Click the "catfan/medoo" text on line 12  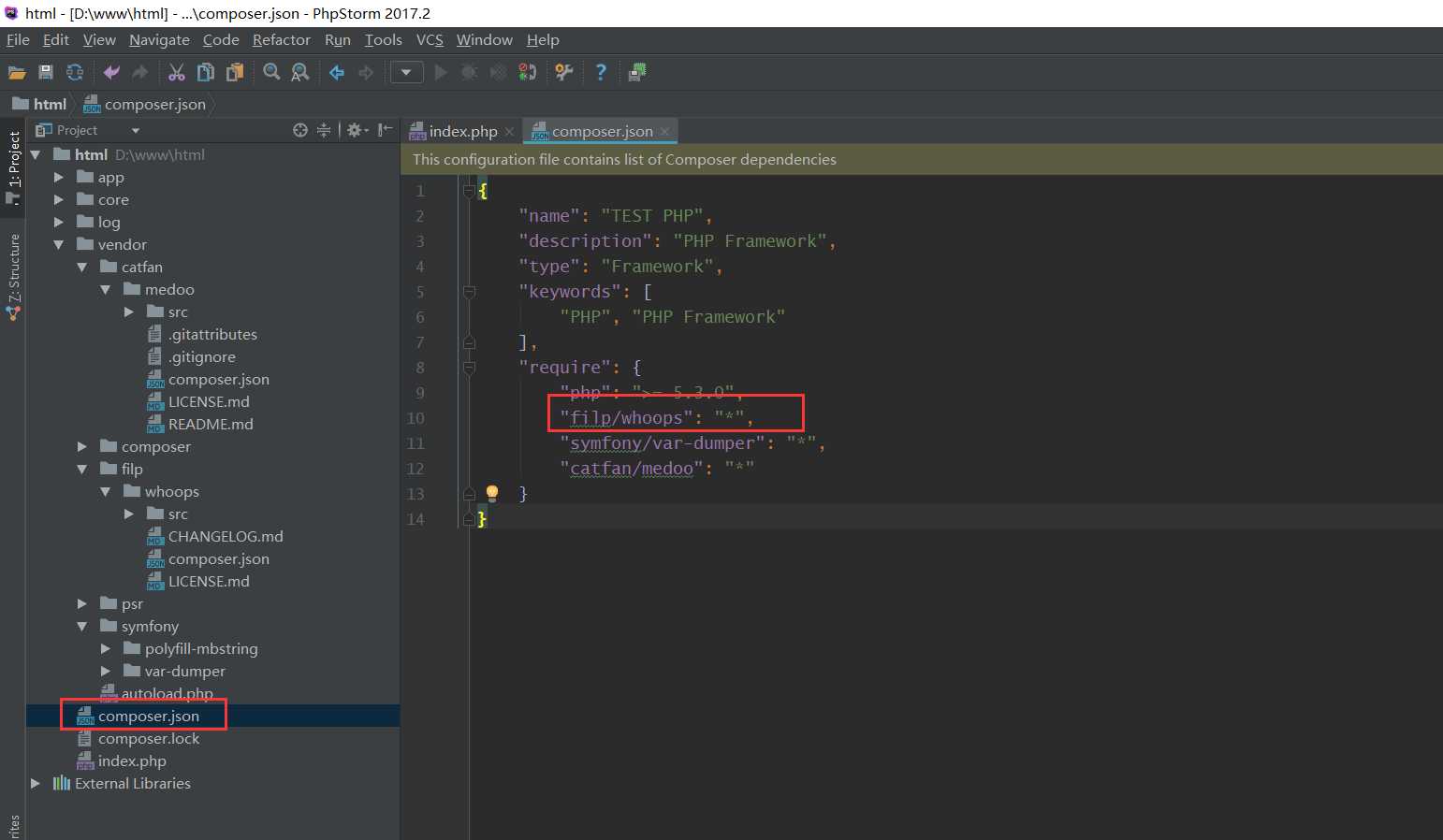pyautogui.click(x=632, y=469)
